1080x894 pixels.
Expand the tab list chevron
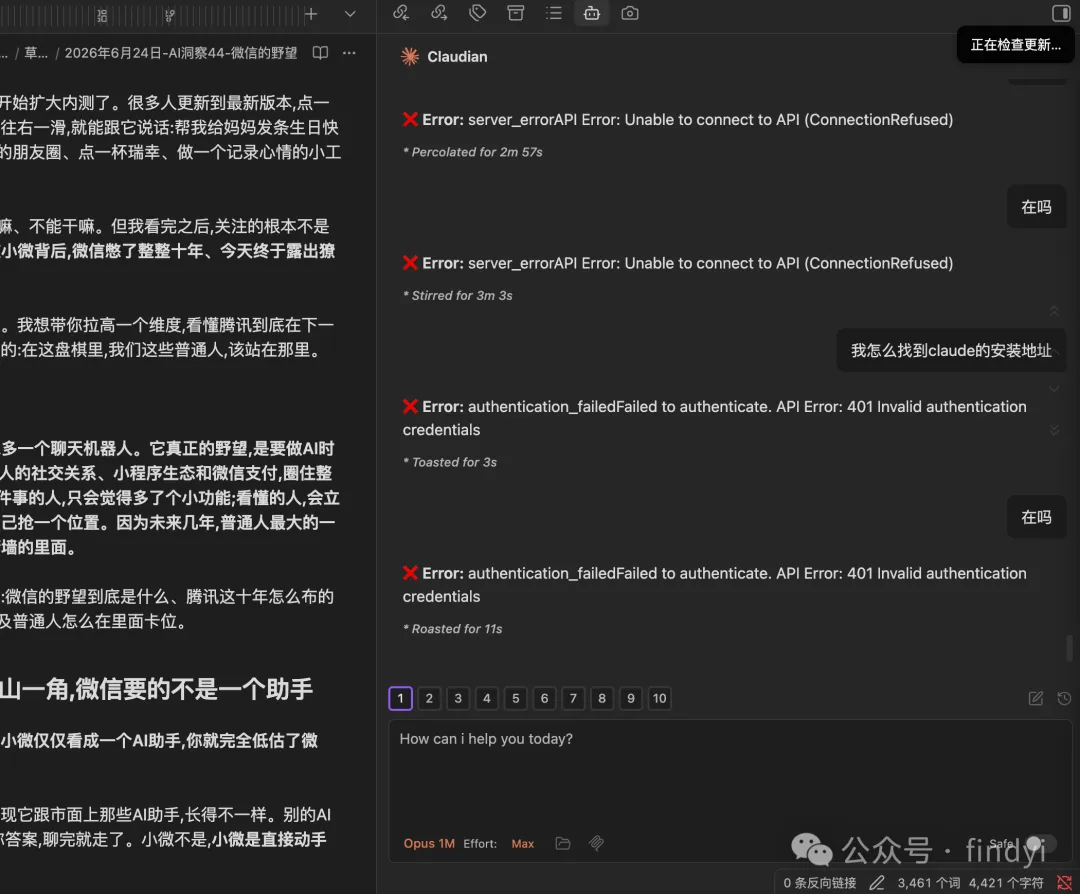click(x=350, y=14)
